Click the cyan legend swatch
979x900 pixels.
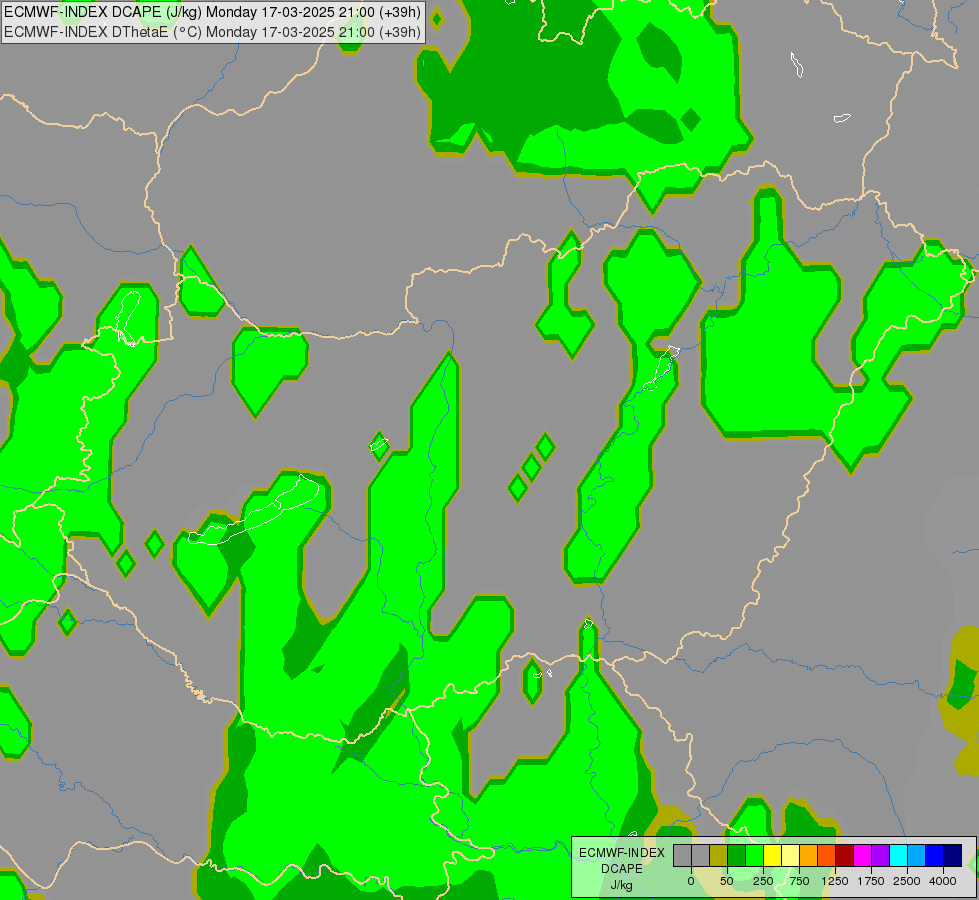pos(898,855)
